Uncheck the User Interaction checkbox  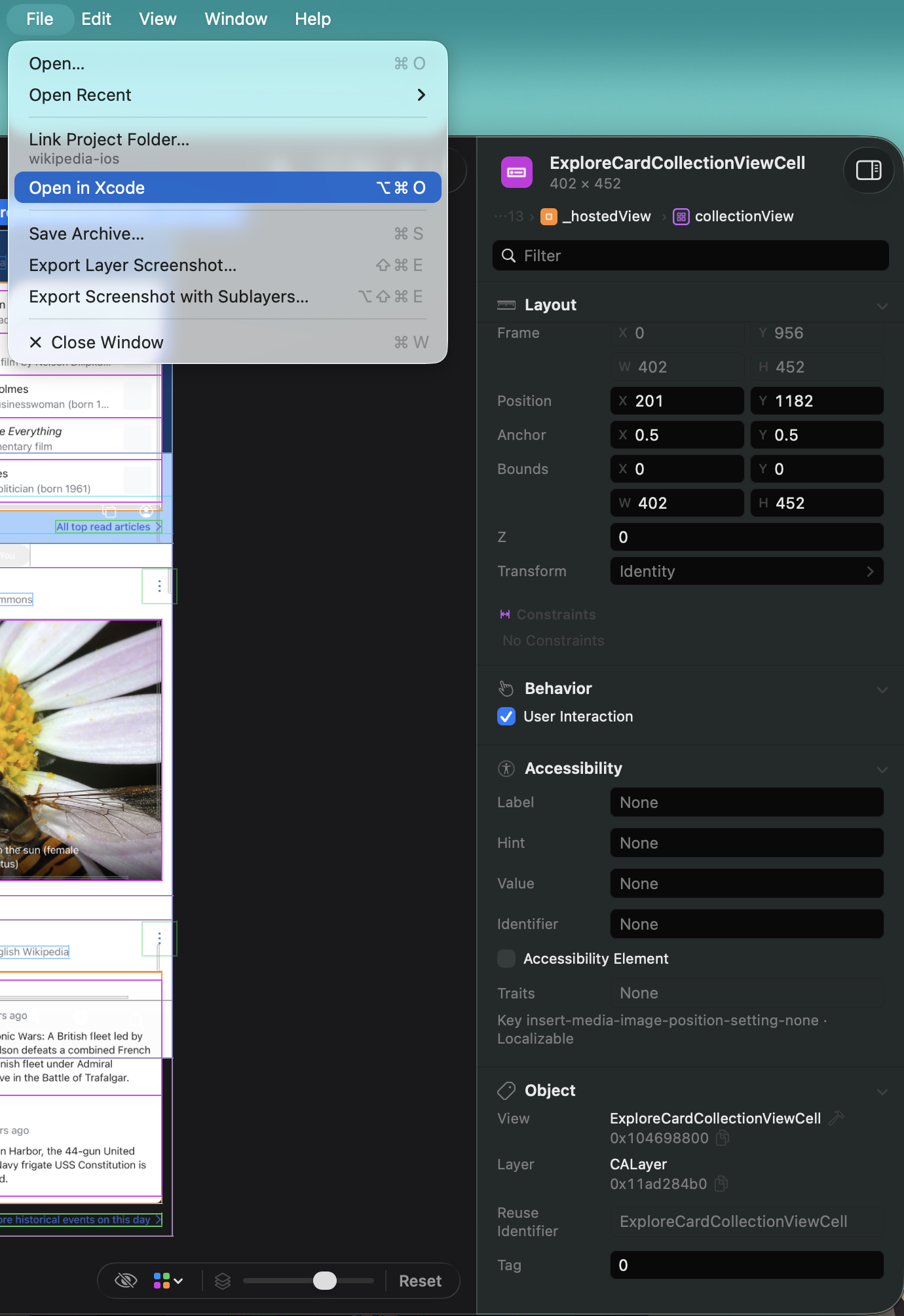click(506, 716)
